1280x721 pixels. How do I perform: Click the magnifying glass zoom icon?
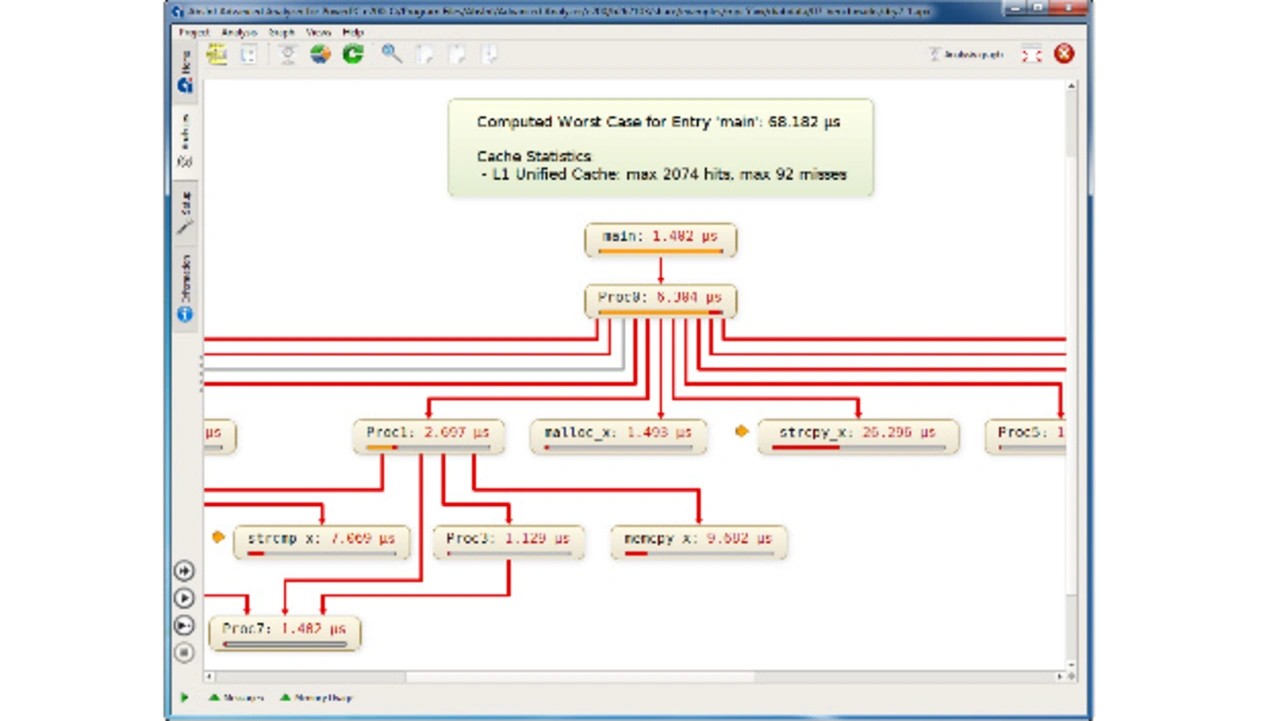tap(391, 54)
